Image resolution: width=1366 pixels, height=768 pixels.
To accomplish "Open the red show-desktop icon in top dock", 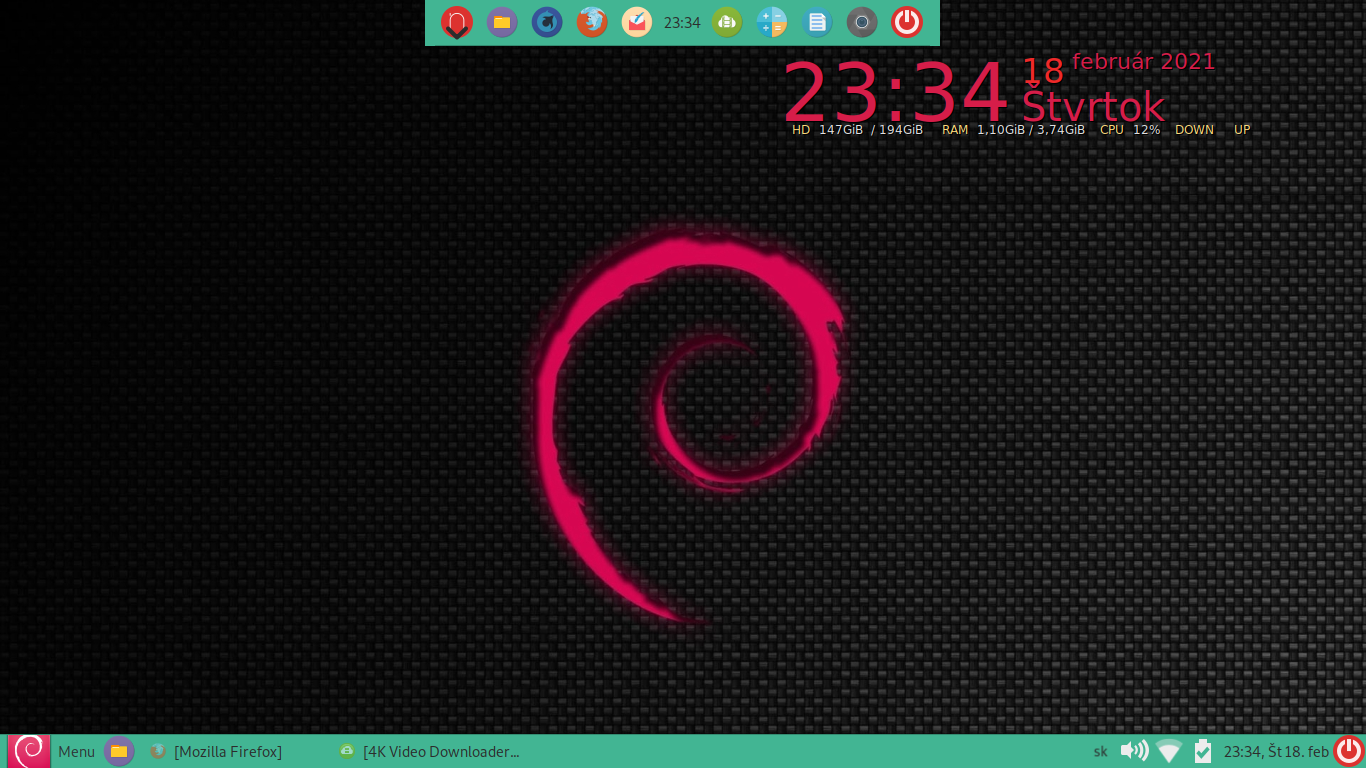I will click(456, 22).
